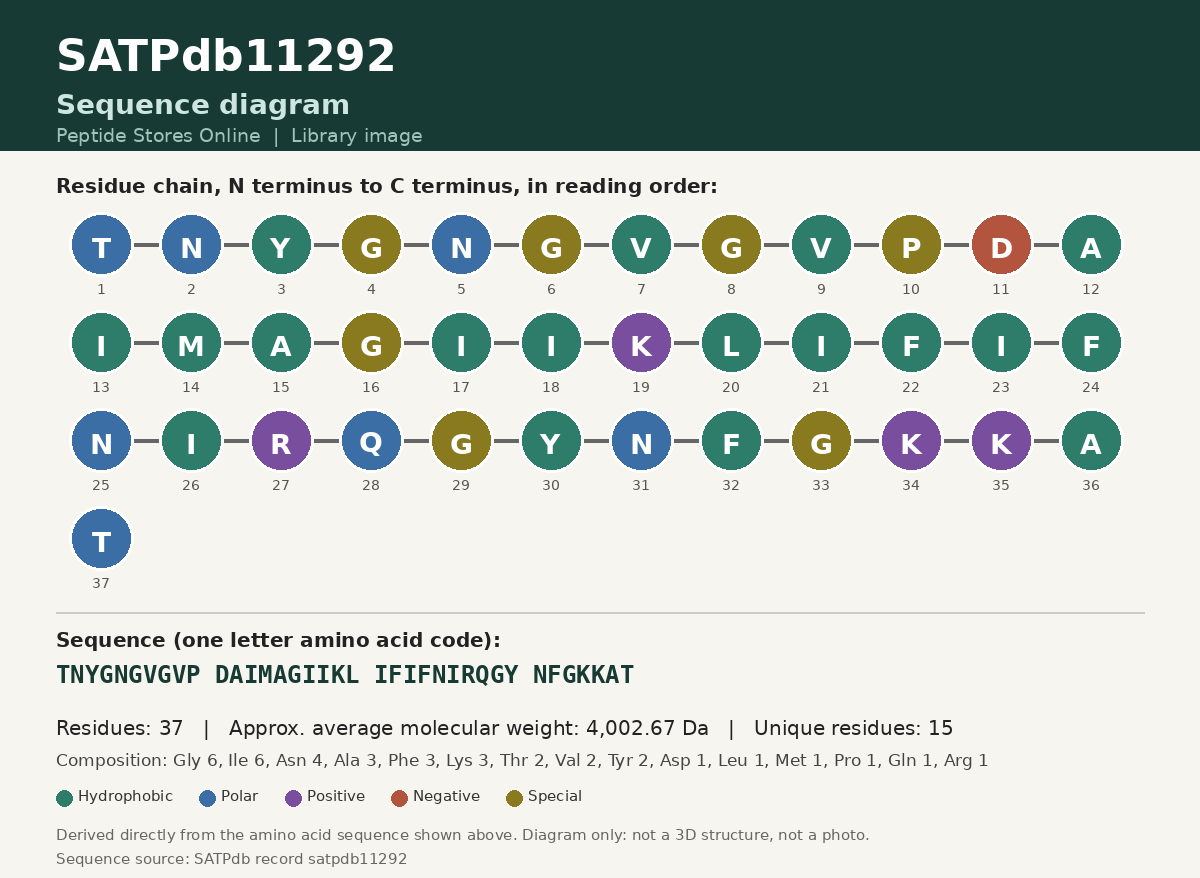
Task: Click the F circle at residue 22
Action: click(911, 343)
